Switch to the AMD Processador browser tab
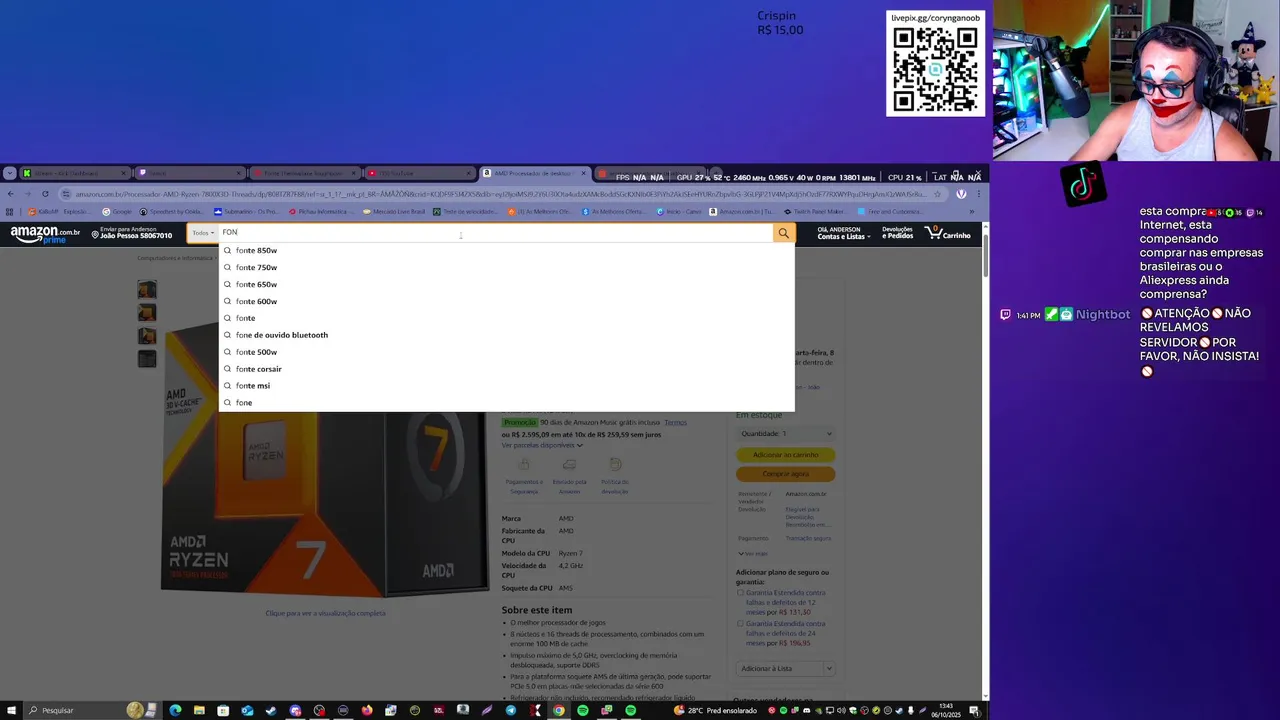The height and width of the screenshot is (720, 1280). (534, 173)
